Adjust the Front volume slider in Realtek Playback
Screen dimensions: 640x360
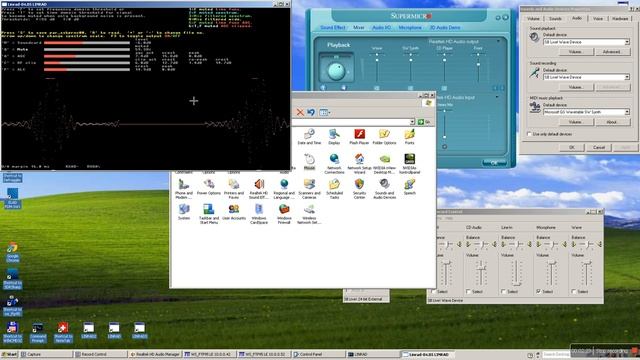(x=478, y=64)
